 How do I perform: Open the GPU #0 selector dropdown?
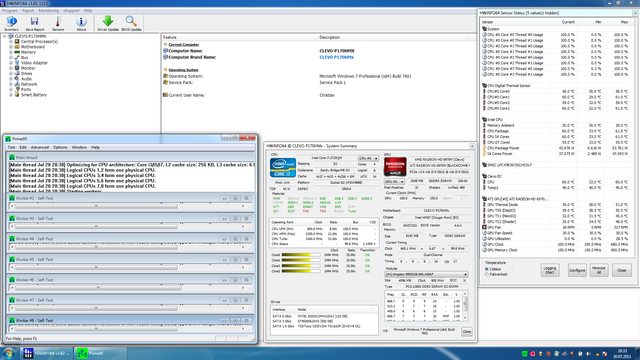pyautogui.click(x=394, y=181)
